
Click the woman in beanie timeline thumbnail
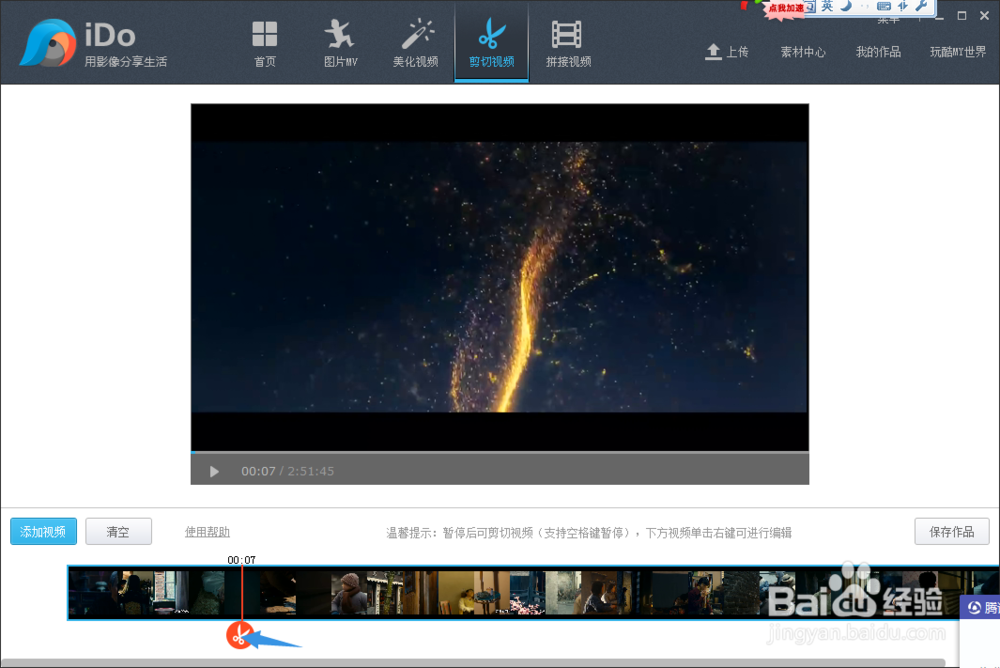pyautogui.click(x=349, y=593)
